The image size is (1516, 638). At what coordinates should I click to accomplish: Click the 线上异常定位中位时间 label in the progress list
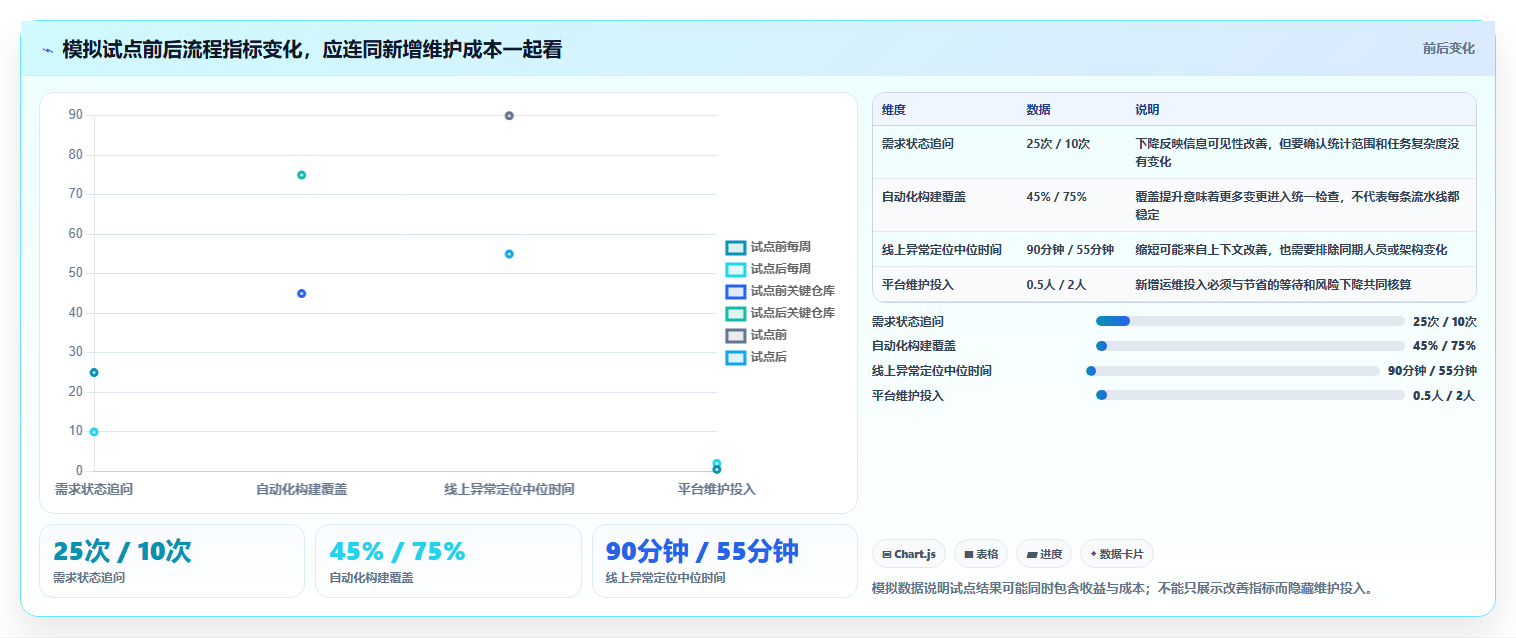tap(932, 371)
